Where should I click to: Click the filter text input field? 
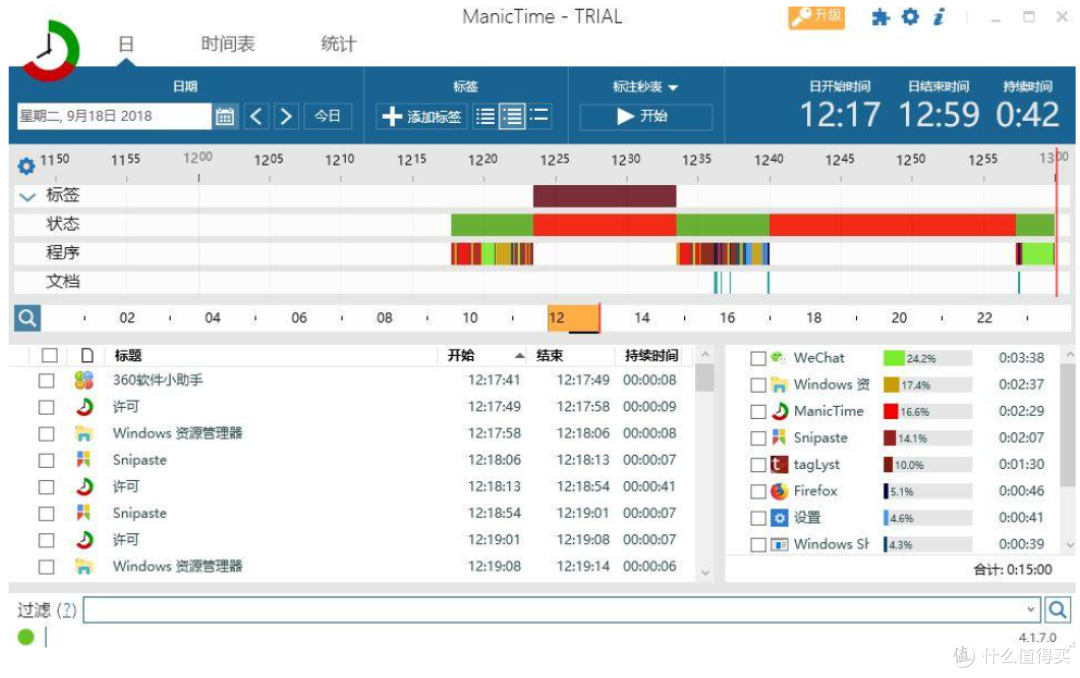click(561, 610)
